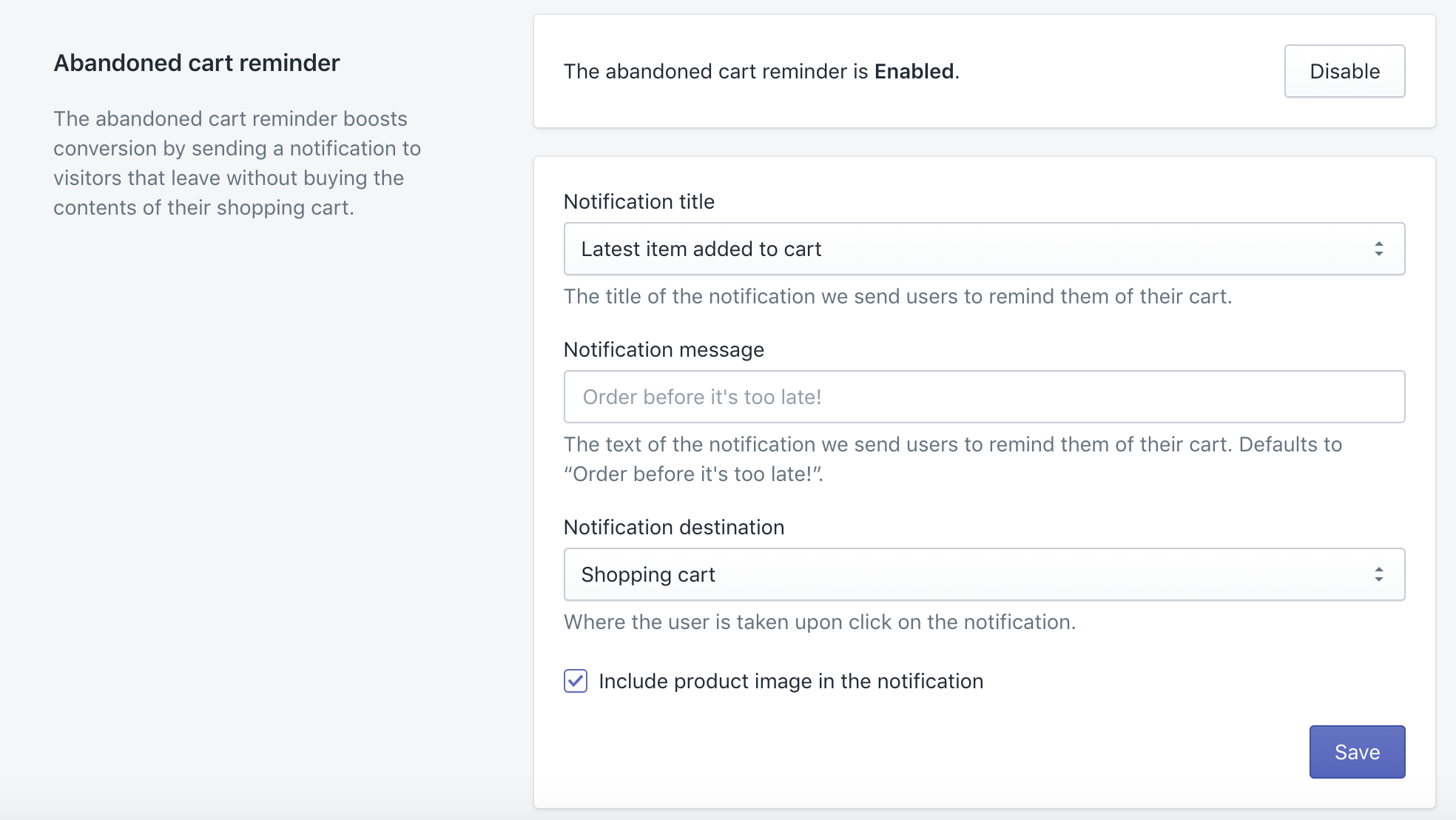This screenshot has height=820, width=1456.
Task: Click the bold 'Enabled' status word
Action: (x=914, y=71)
